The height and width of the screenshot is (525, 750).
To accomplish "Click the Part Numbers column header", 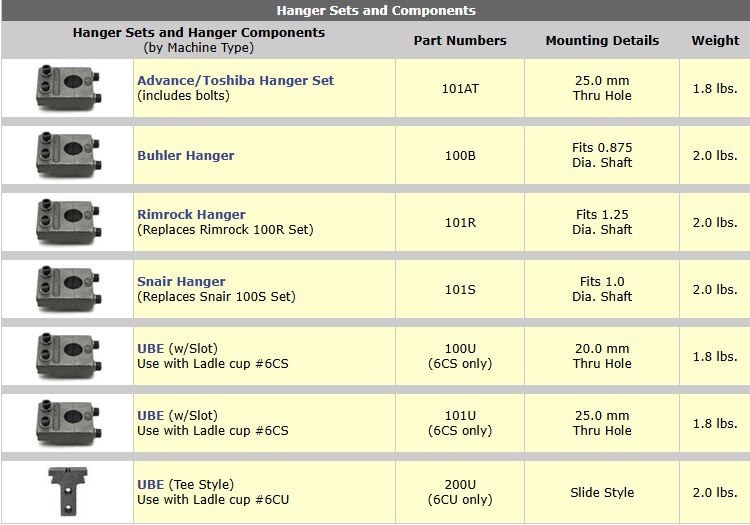I will [x=460, y=41].
